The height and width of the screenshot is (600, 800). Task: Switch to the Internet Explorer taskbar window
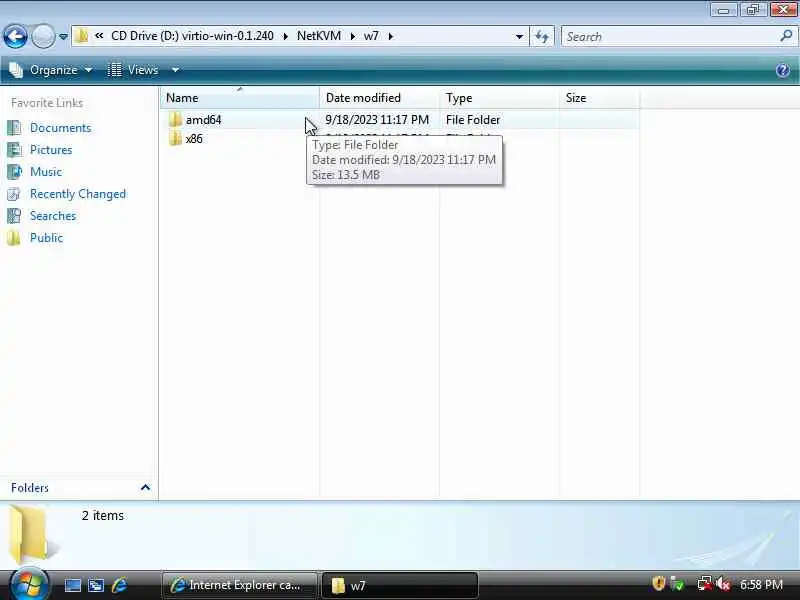point(239,585)
